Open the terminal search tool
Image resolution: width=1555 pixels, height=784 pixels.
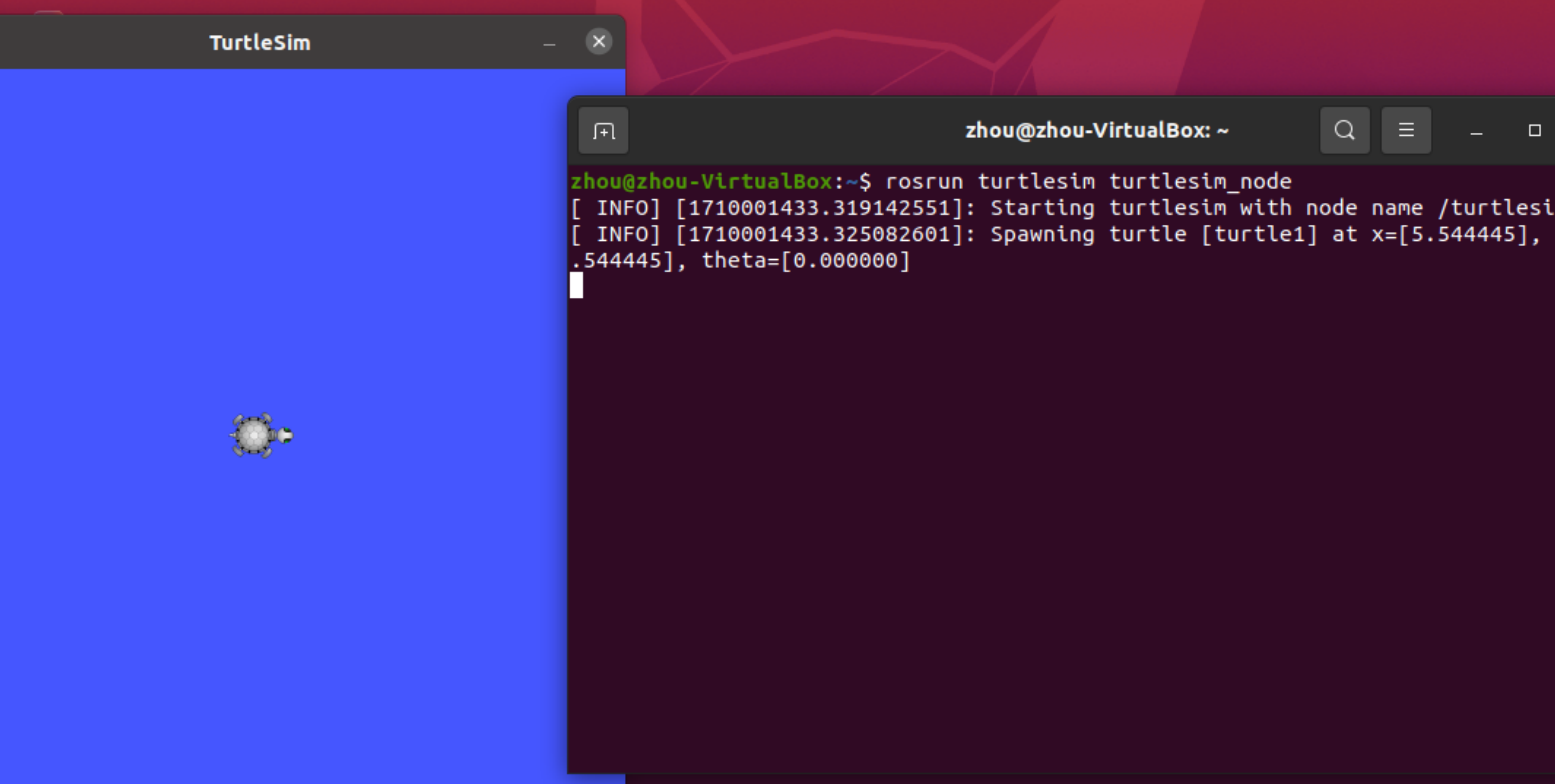coord(1345,130)
